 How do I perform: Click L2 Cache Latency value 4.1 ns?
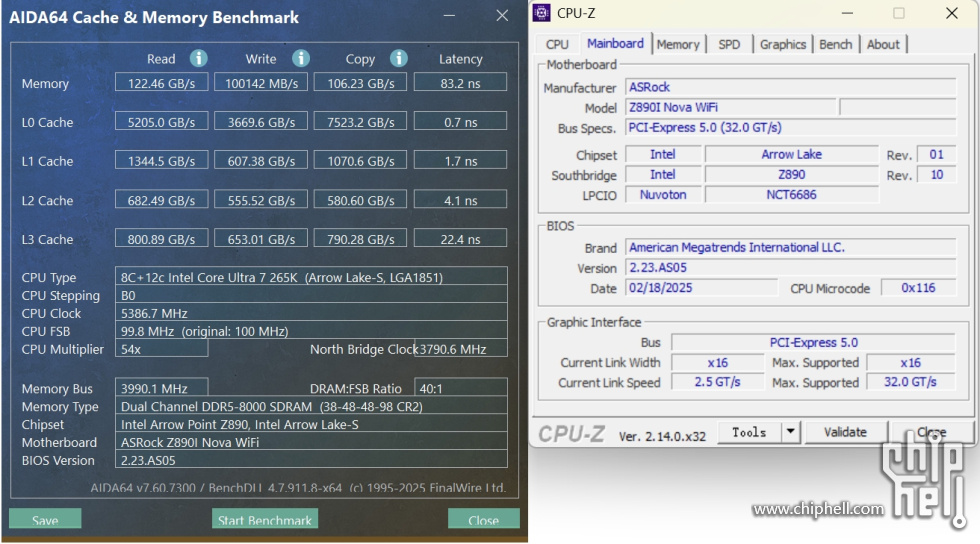click(x=461, y=200)
